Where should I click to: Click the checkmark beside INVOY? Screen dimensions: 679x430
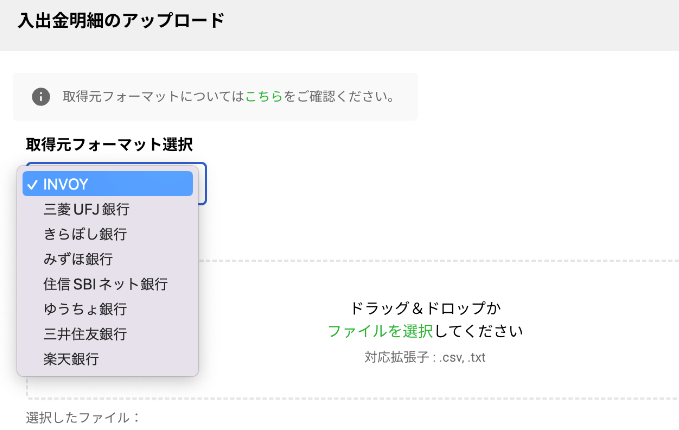[x=32, y=185]
